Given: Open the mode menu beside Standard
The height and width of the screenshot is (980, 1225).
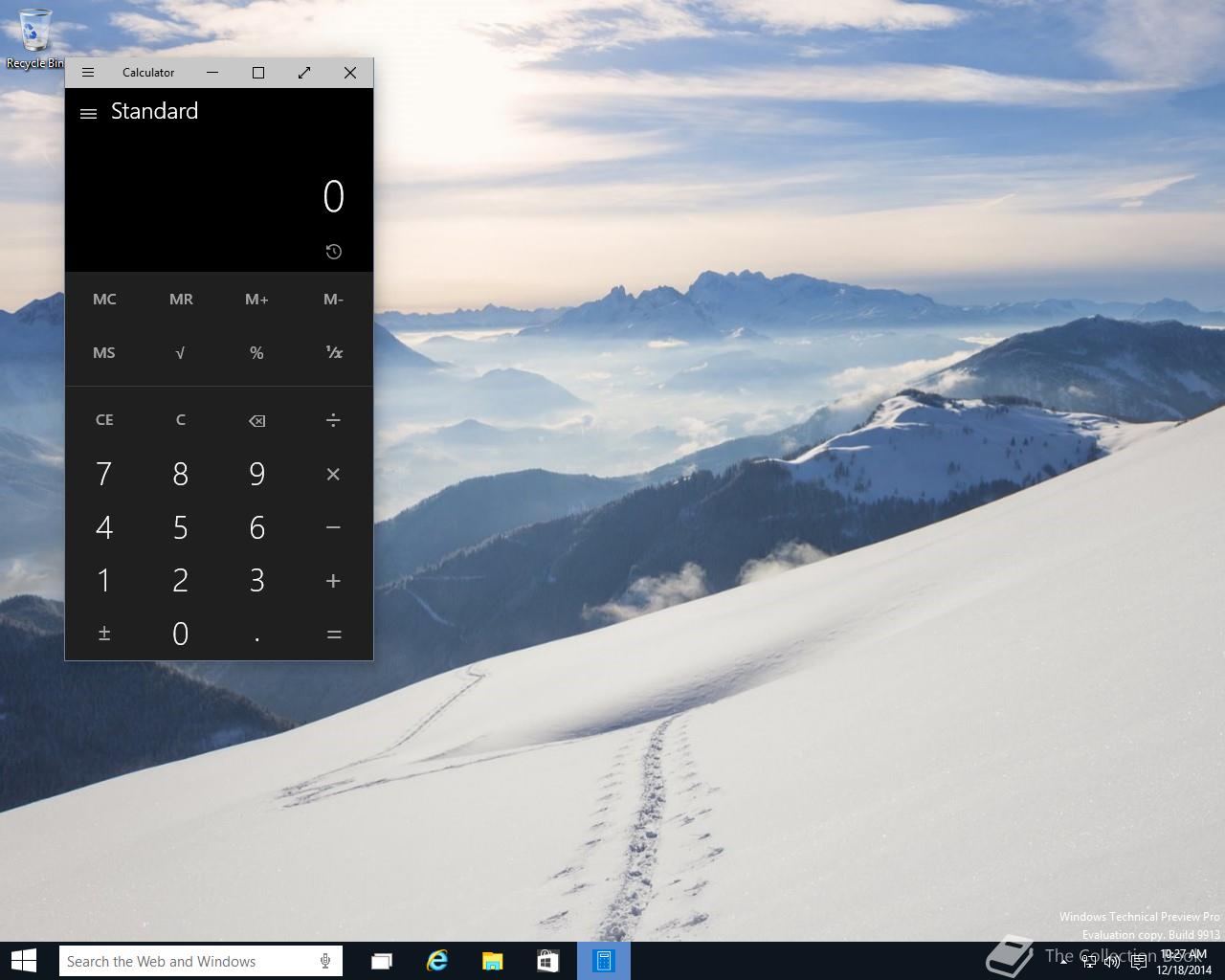Looking at the screenshot, I should point(88,113).
